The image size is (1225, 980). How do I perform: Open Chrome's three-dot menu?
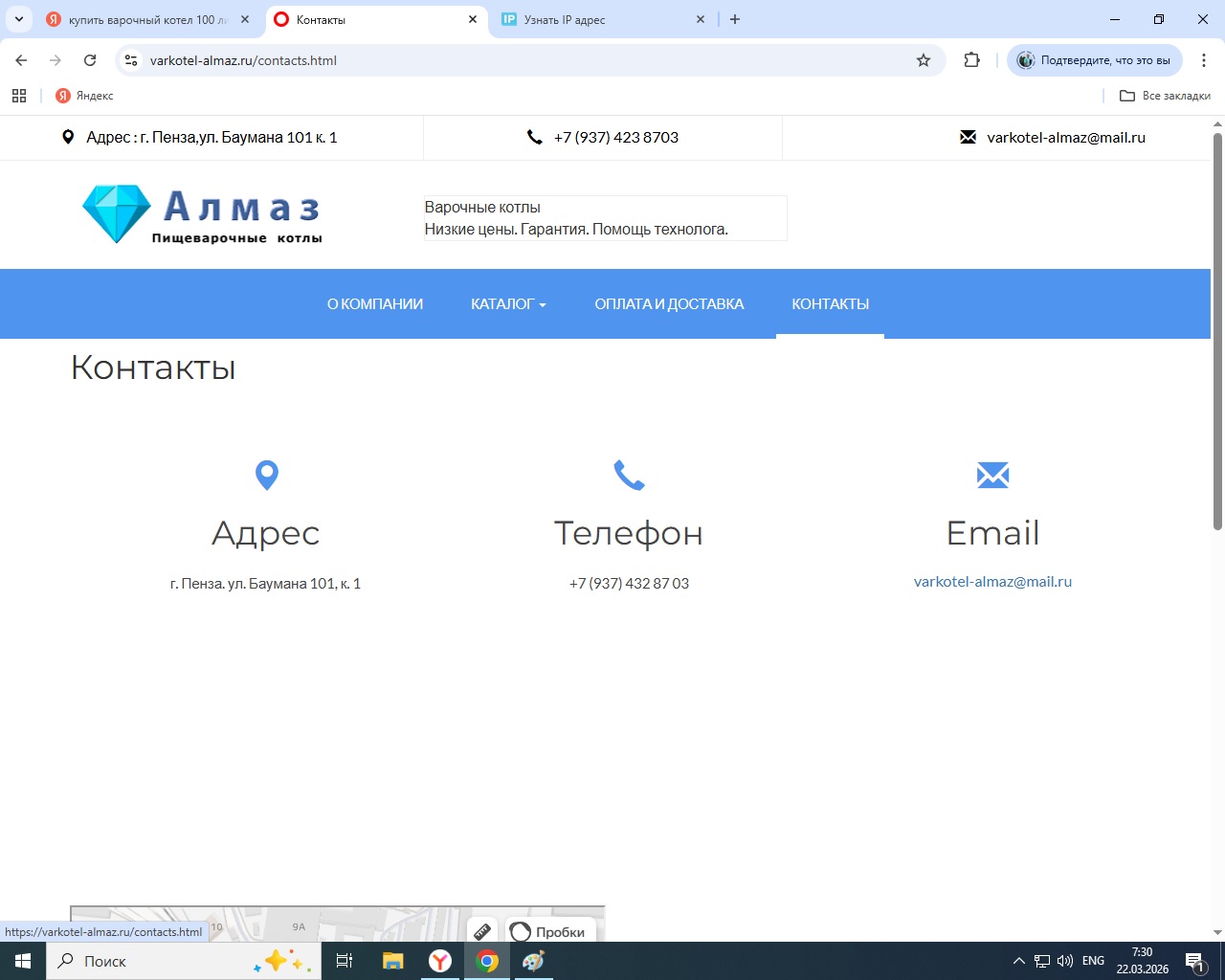[1204, 60]
